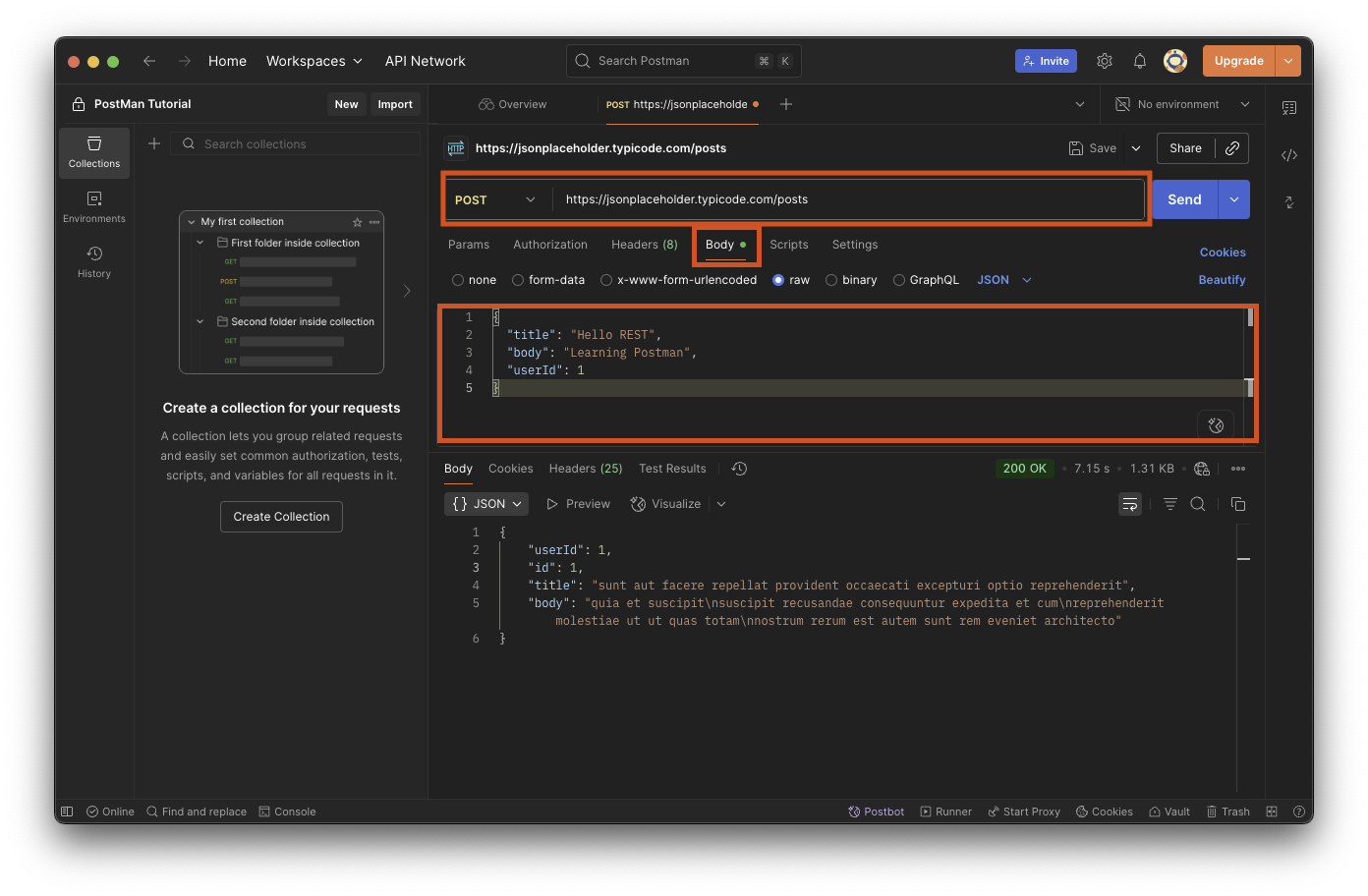Open the Upgrade dropdown arrow
The image size is (1368, 896).
[1288, 61]
